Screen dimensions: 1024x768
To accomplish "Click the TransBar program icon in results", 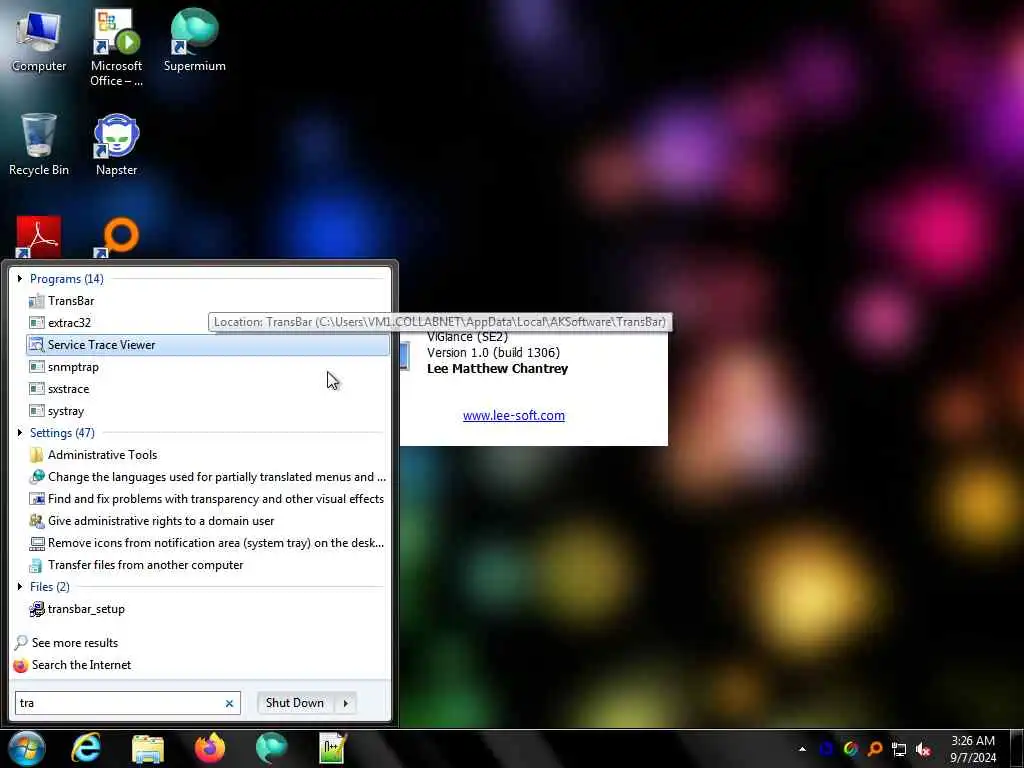I will pyautogui.click(x=37, y=301).
